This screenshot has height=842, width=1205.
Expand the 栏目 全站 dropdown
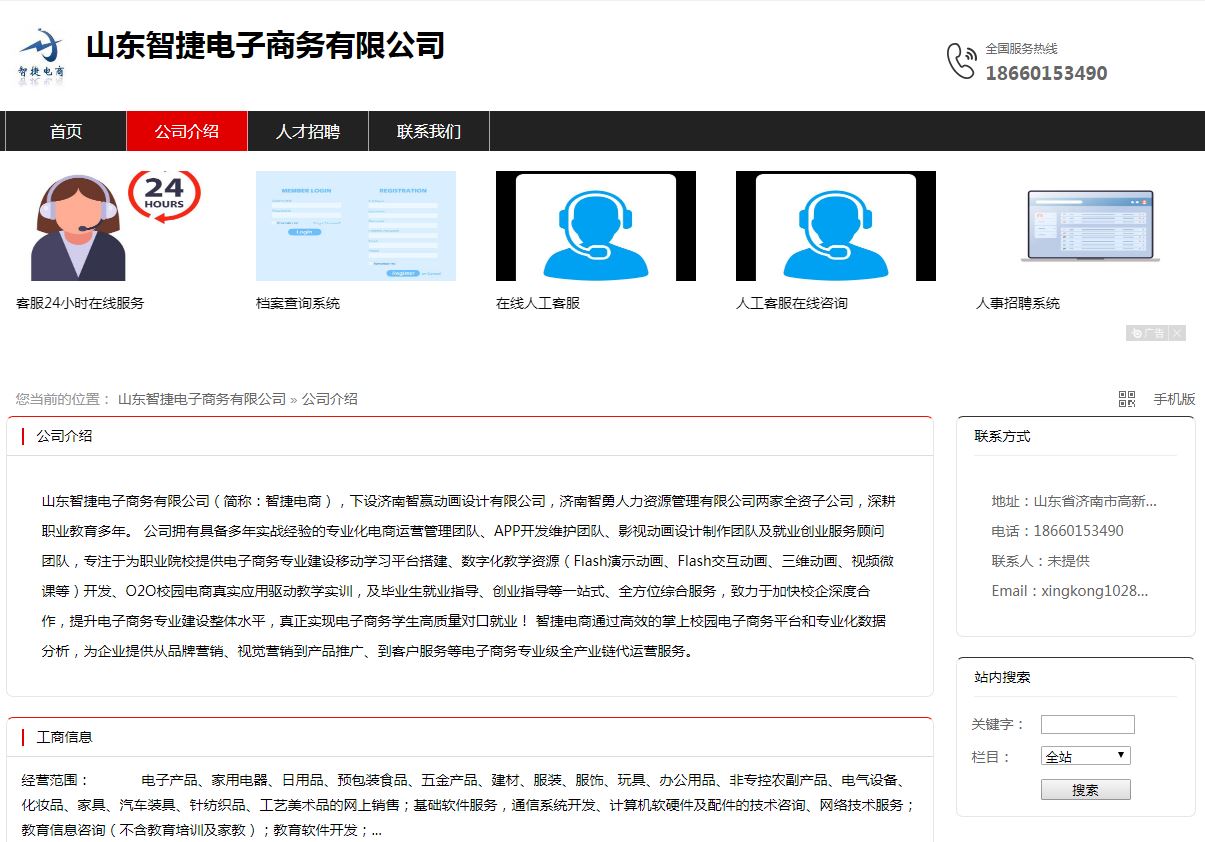[x=1085, y=756]
